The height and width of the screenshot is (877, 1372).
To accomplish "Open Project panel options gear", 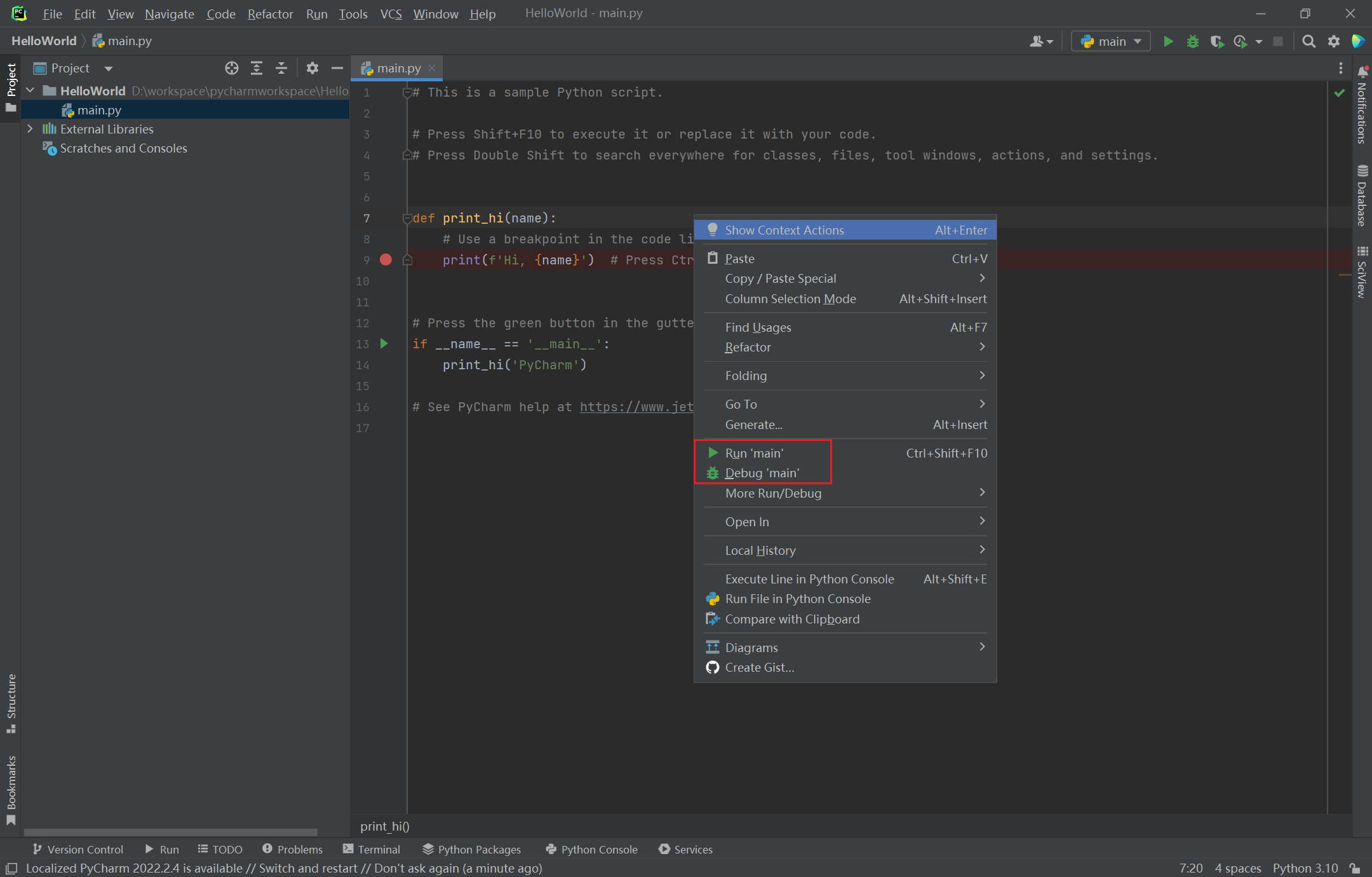I will [x=312, y=68].
